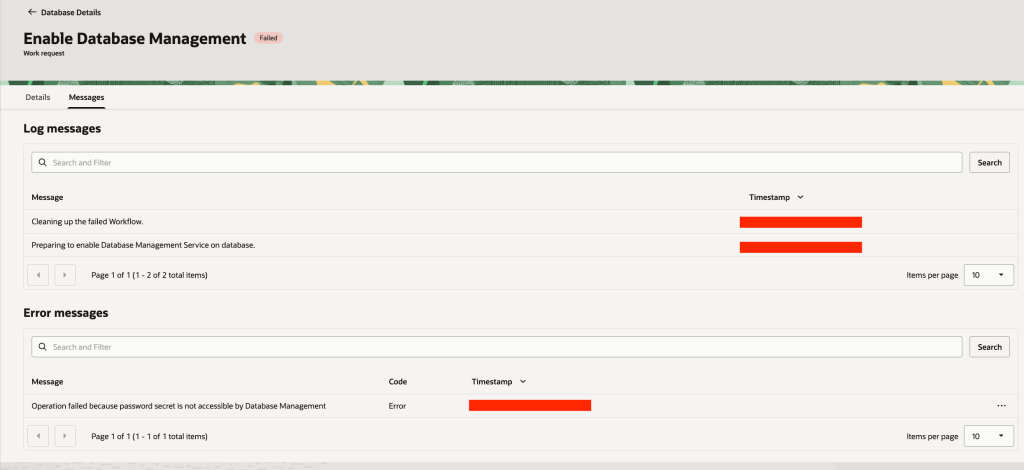Go to previous page in Log messages

(x=37, y=274)
